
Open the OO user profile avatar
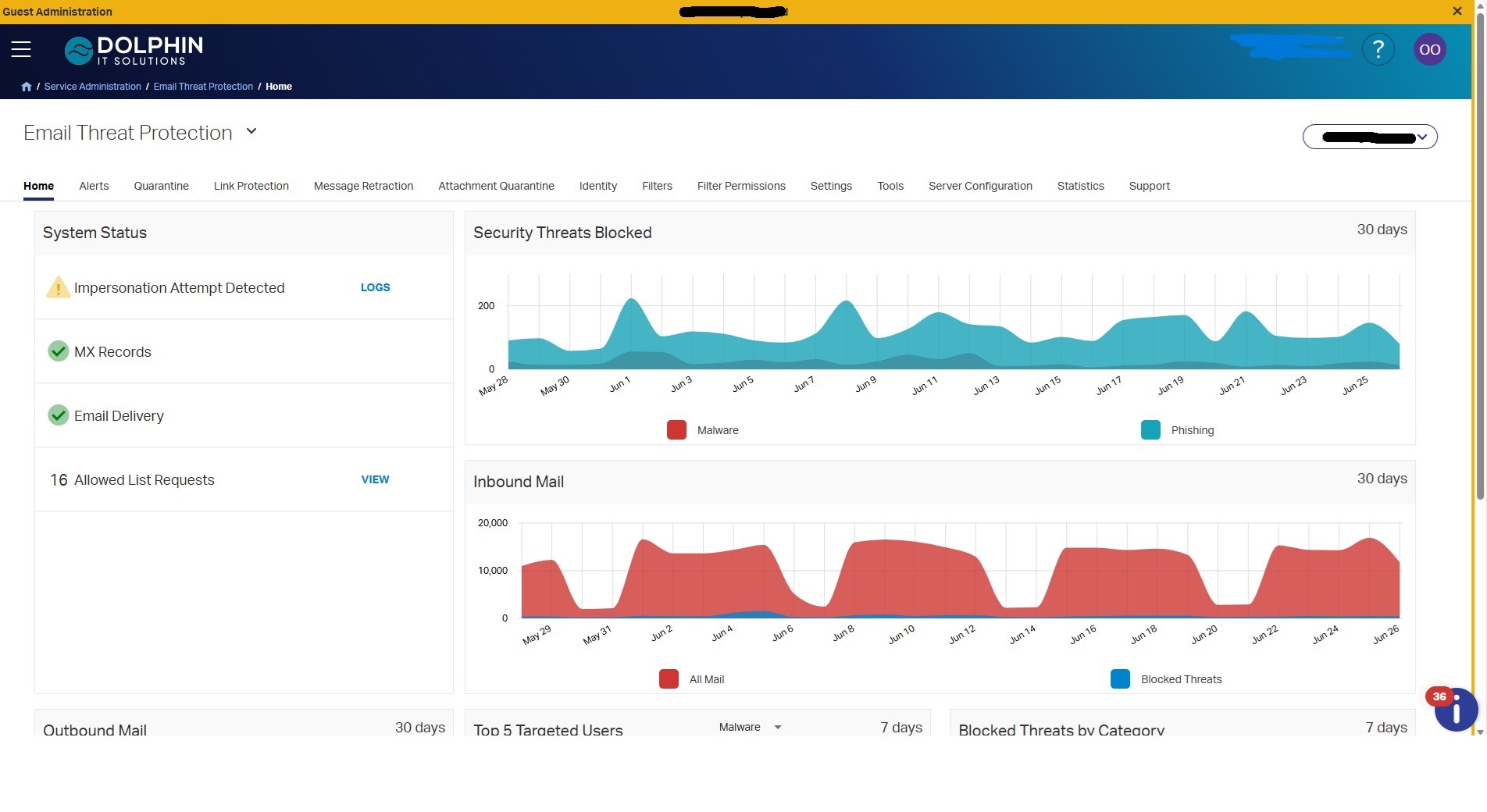[1430, 49]
